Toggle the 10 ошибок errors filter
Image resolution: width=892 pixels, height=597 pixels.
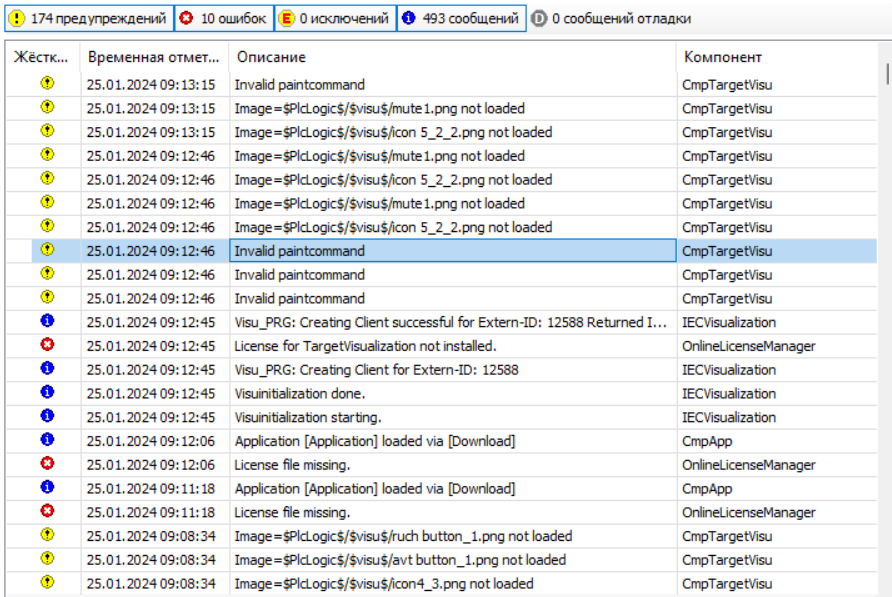pos(224,19)
